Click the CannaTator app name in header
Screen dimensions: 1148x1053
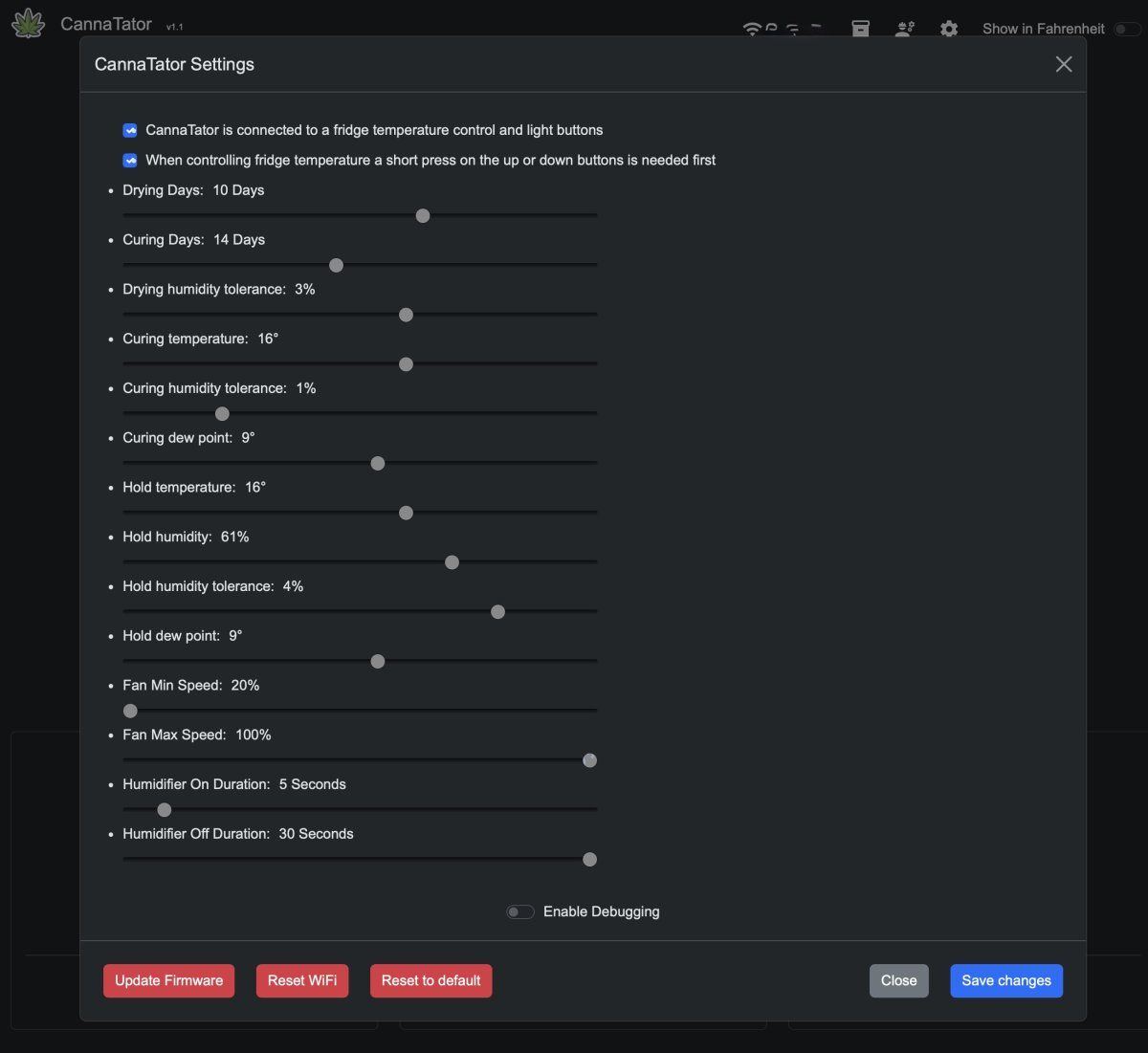point(106,24)
